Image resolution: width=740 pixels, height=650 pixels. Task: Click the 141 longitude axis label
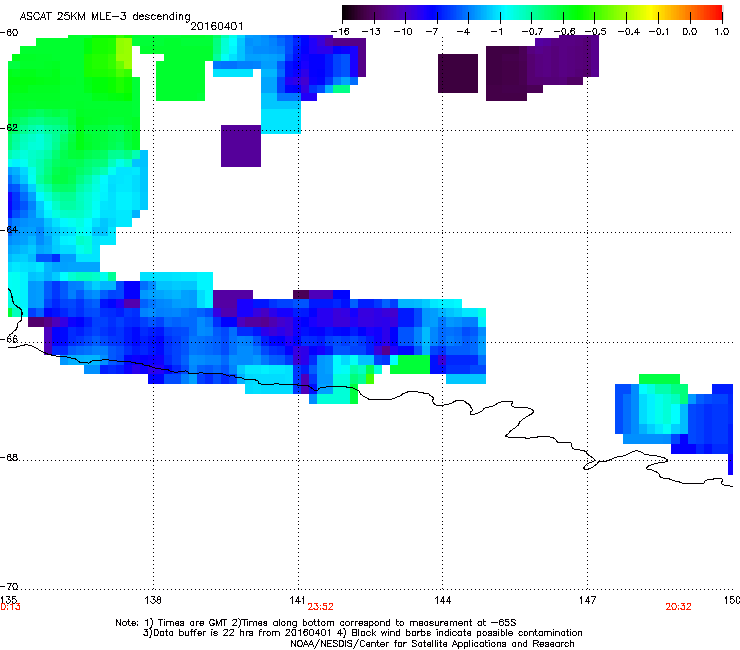[297, 600]
